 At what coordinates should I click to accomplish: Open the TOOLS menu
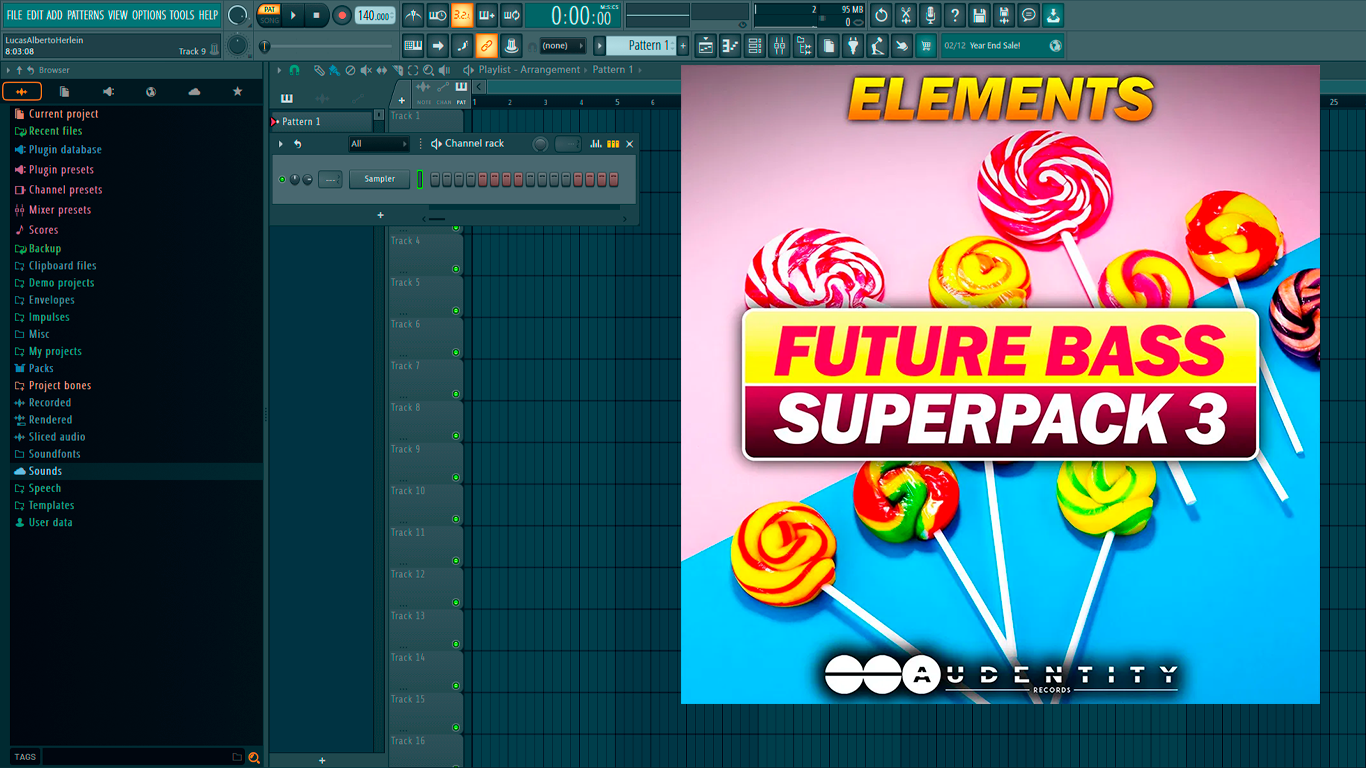pos(182,15)
